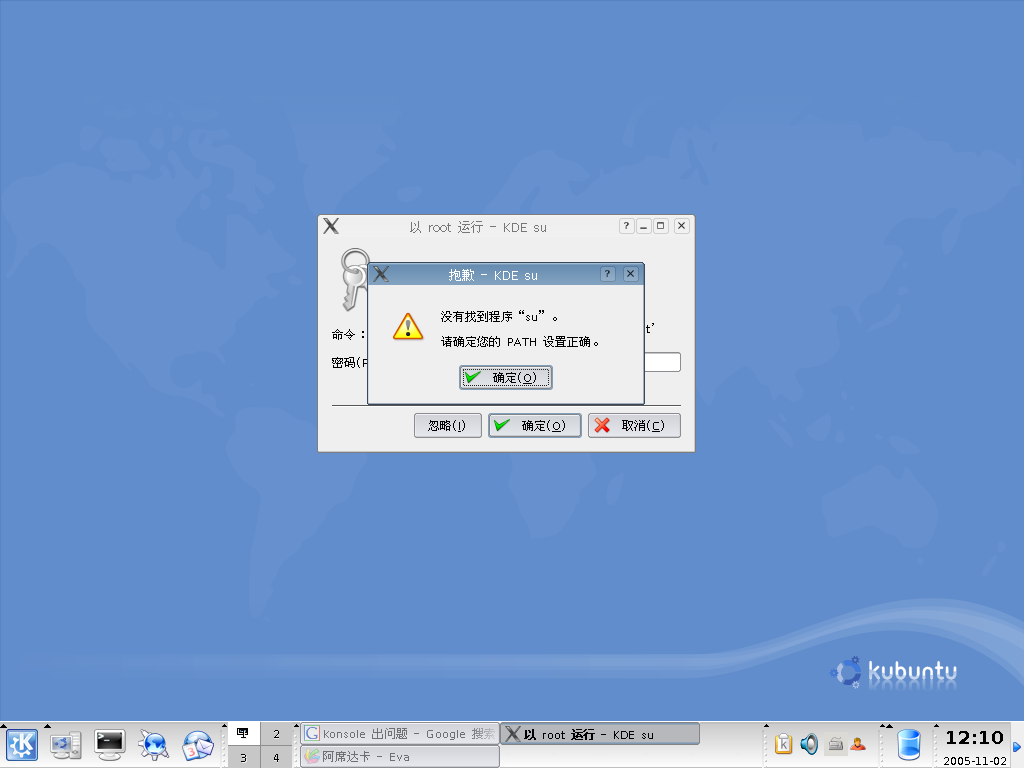The height and width of the screenshot is (768, 1024).
Task: Confirm the error dialog with 确定(O)
Action: pyautogui.click(x=506, y=377)
